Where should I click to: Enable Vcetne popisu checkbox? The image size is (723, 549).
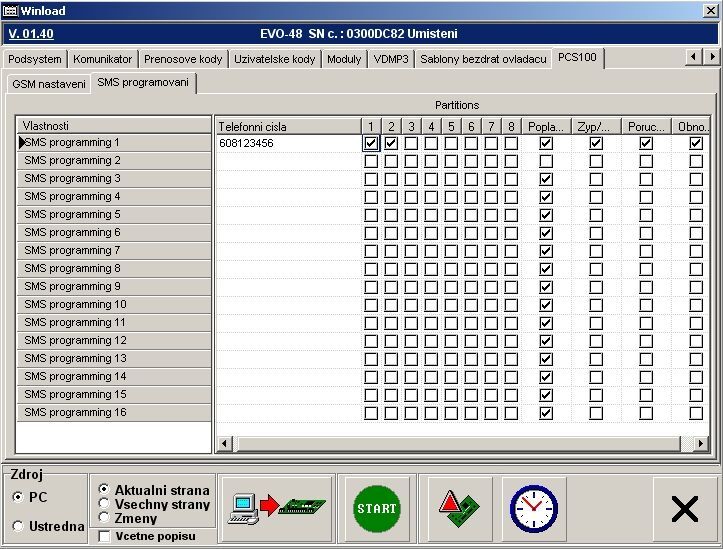pyautogui.click(x=106, y=536)
